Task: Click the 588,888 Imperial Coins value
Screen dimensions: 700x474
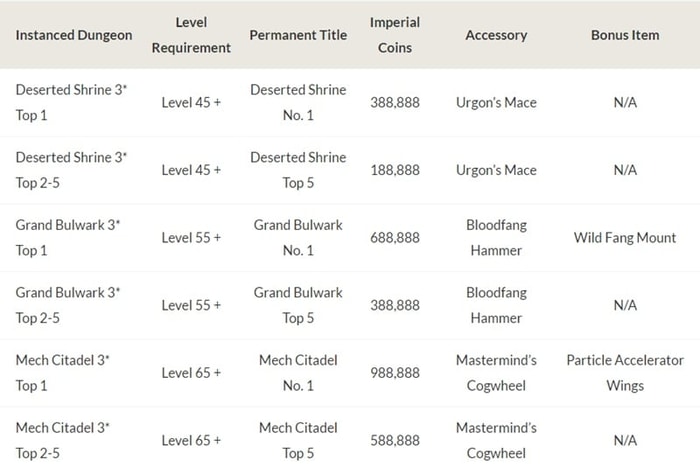Action: [x=395, y=441]
